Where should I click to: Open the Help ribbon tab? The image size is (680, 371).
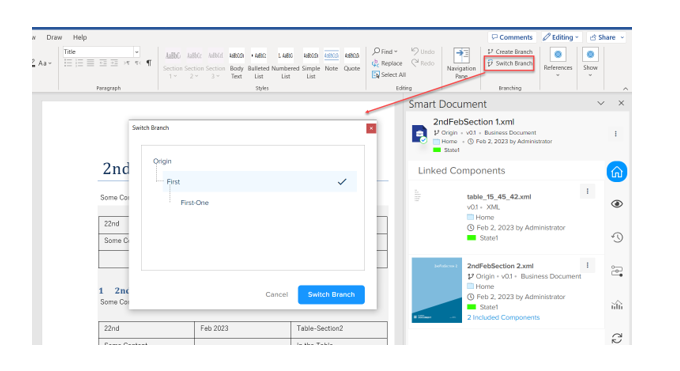pos(80,37)
